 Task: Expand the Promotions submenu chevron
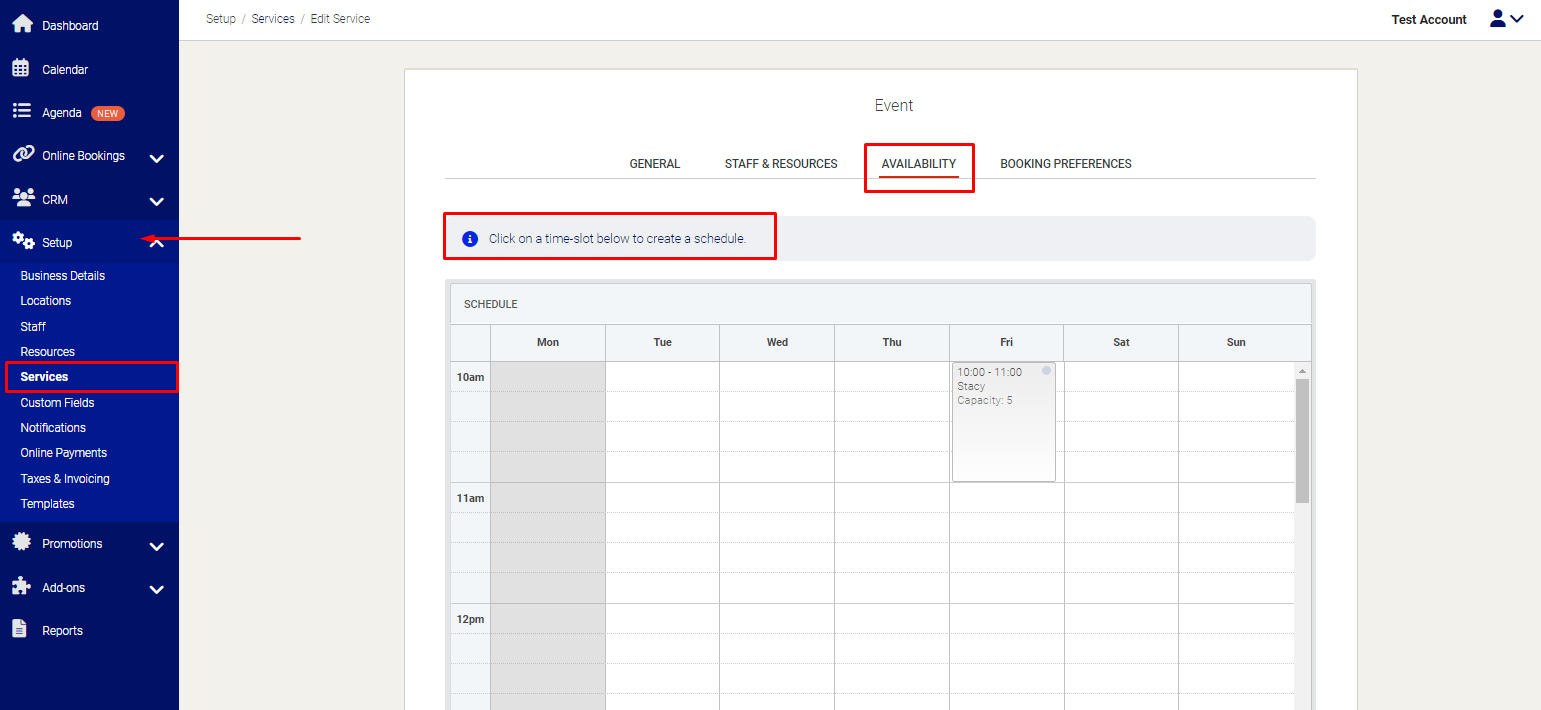156,546
